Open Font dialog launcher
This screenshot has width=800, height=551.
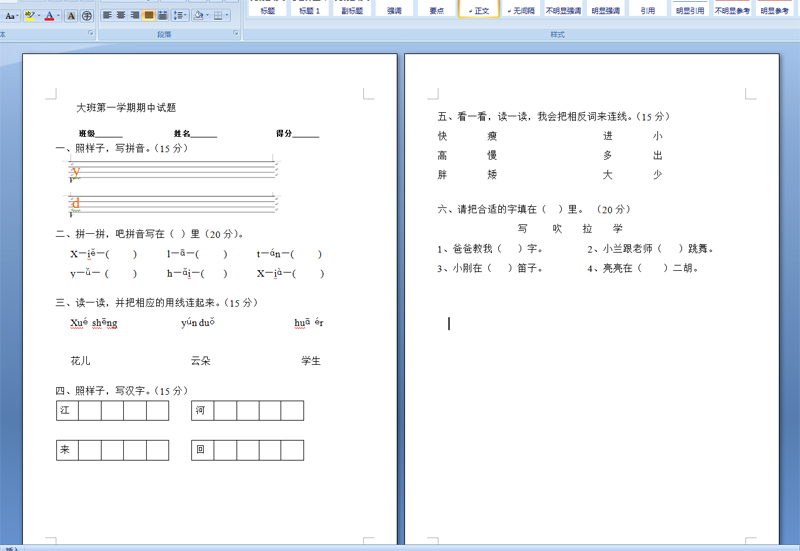click(x=91, y=33)
